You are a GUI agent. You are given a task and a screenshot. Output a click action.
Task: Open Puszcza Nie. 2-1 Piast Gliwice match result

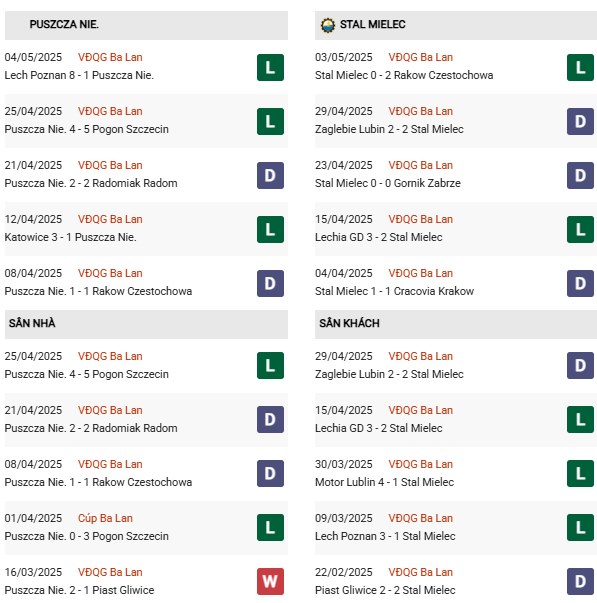coord(79,590)
